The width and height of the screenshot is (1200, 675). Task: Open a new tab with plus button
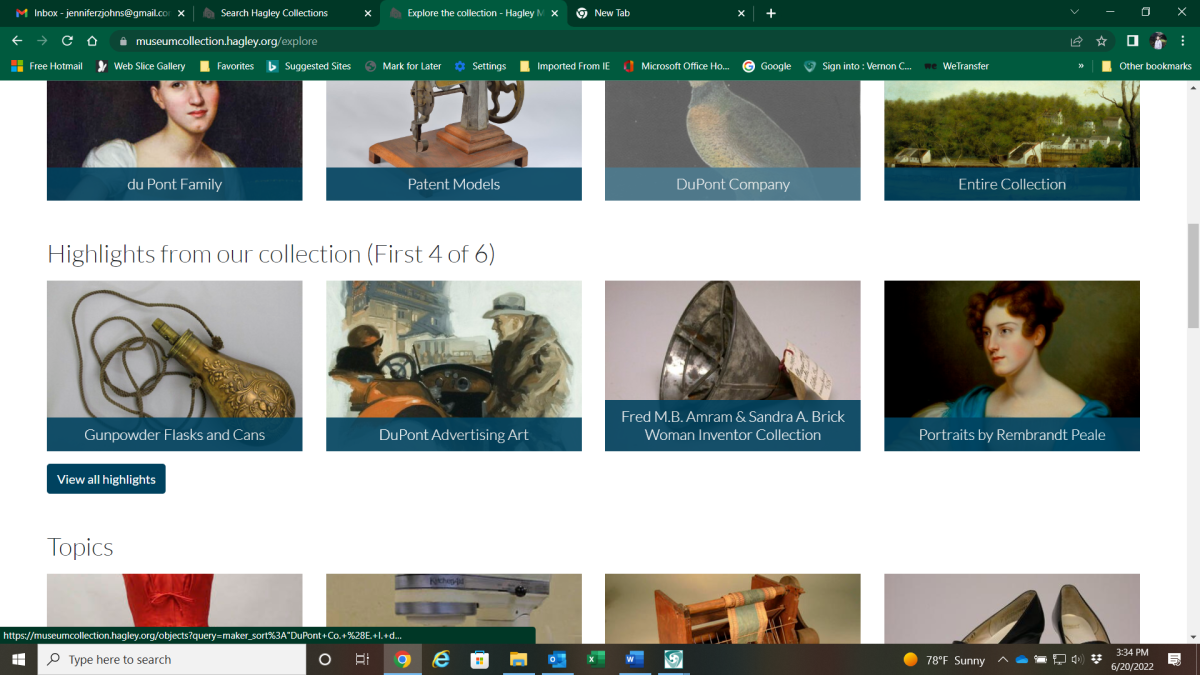pyautogui.click(x=771, y=13)
